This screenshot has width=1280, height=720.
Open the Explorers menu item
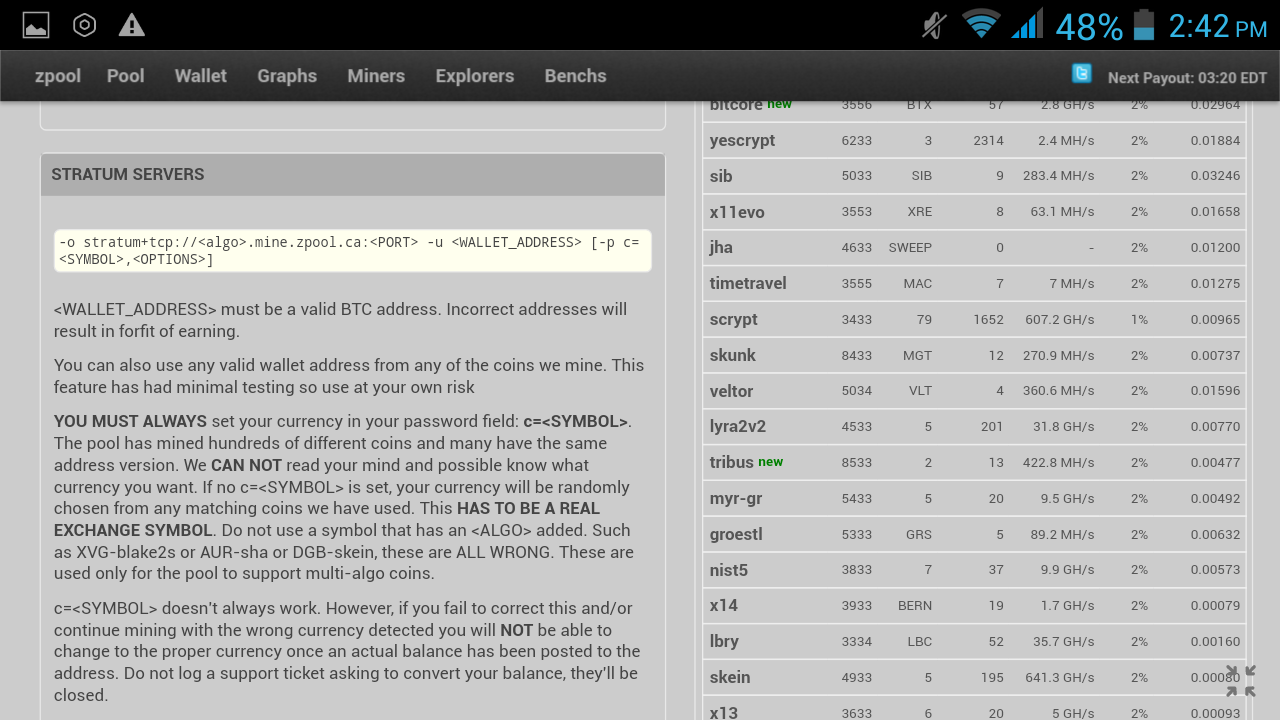coord(475,76)
